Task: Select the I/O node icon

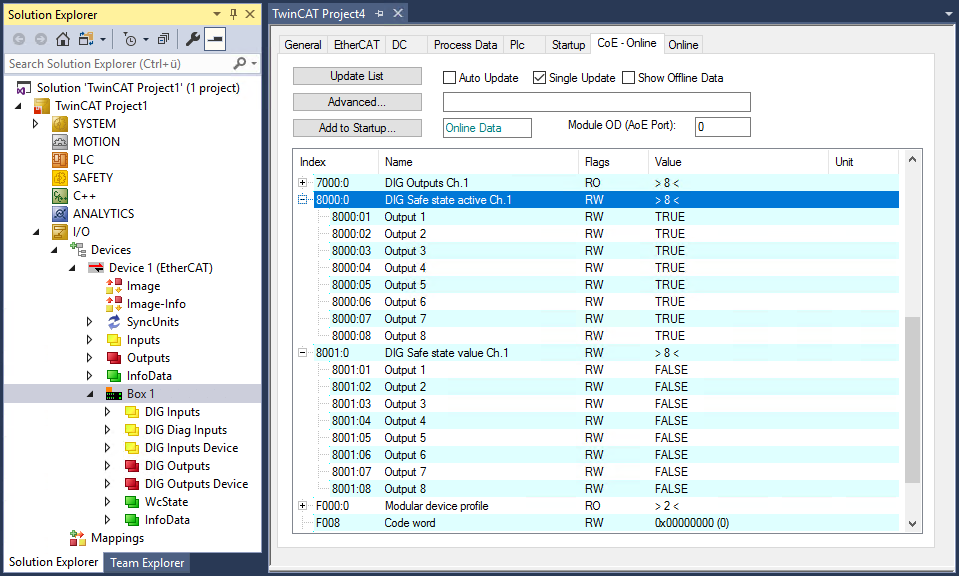Action: [60, 232]
